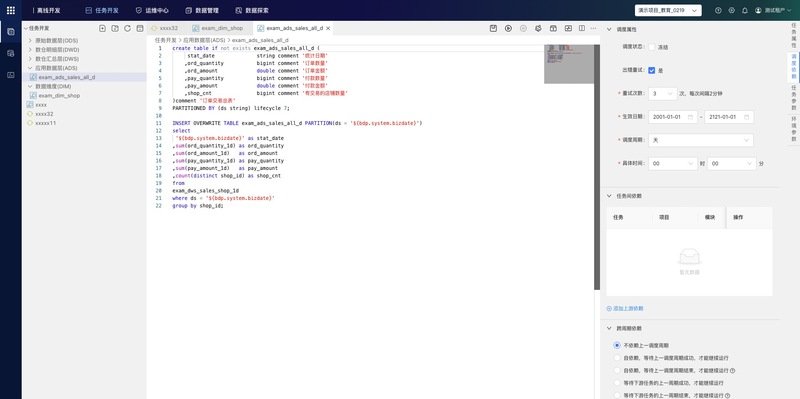Uncheck the 出错重试 retry checkbox
The width and height of the screenshot is (800, 399).
click(652, 70)
